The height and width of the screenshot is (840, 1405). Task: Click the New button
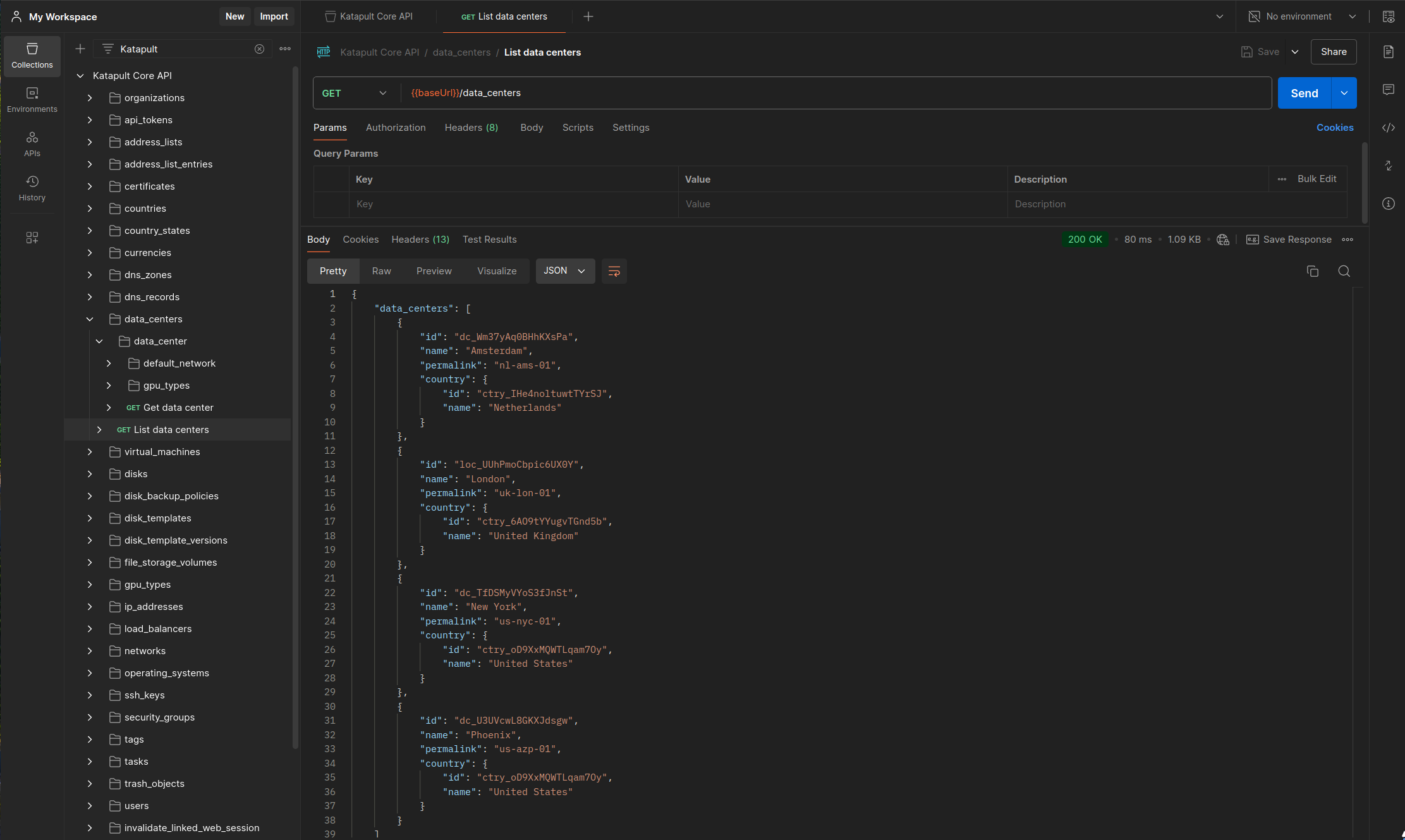pos(234,16)
